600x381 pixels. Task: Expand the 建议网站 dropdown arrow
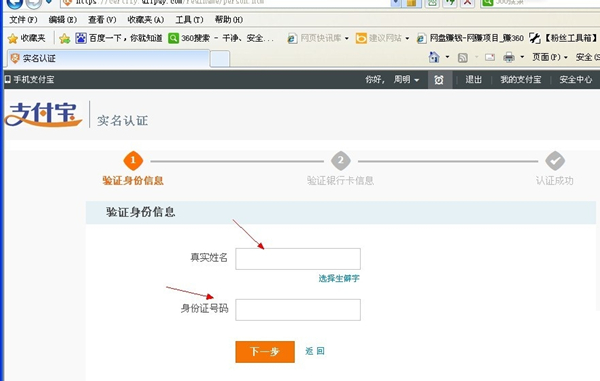407,38
